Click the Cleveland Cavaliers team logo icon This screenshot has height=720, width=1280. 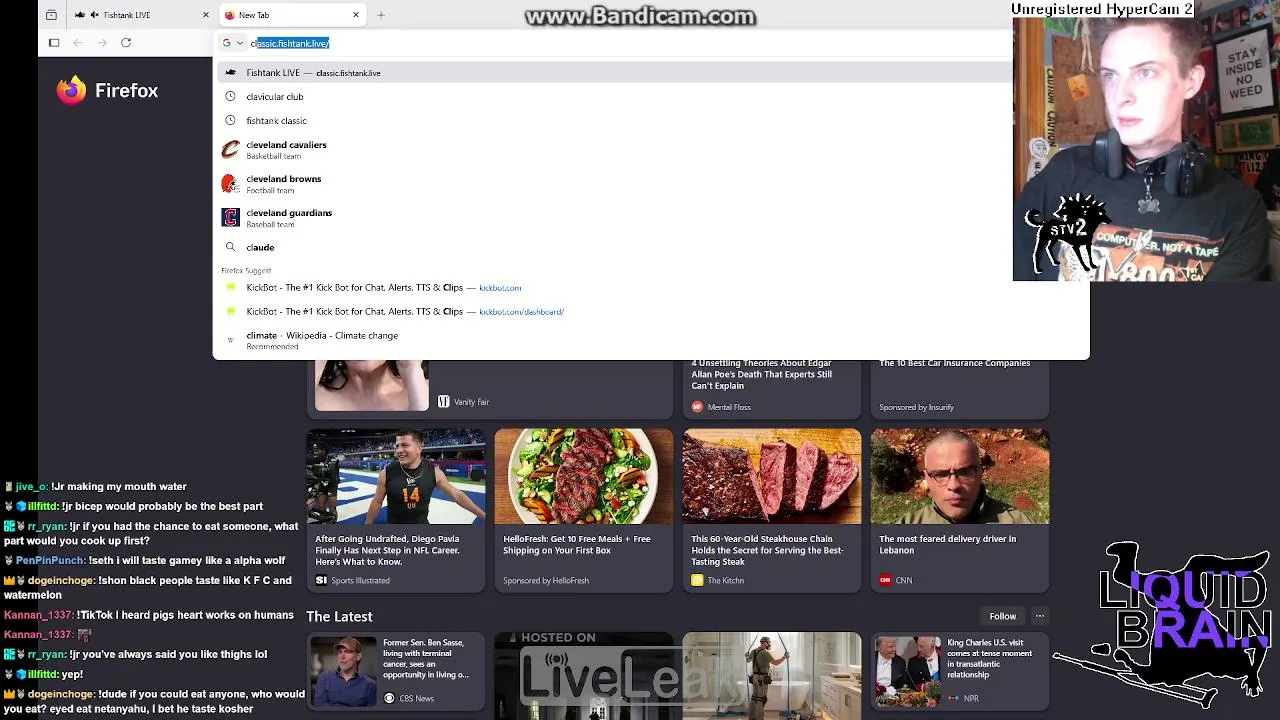(231, 150)
